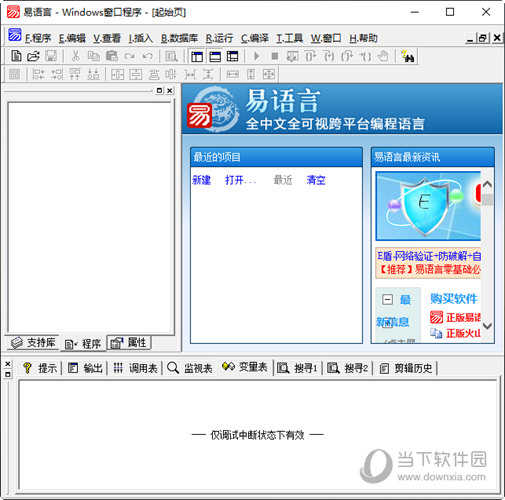Screen dimensions: 505x500
Task: Open the R.运行 menu
Action: 219,38
